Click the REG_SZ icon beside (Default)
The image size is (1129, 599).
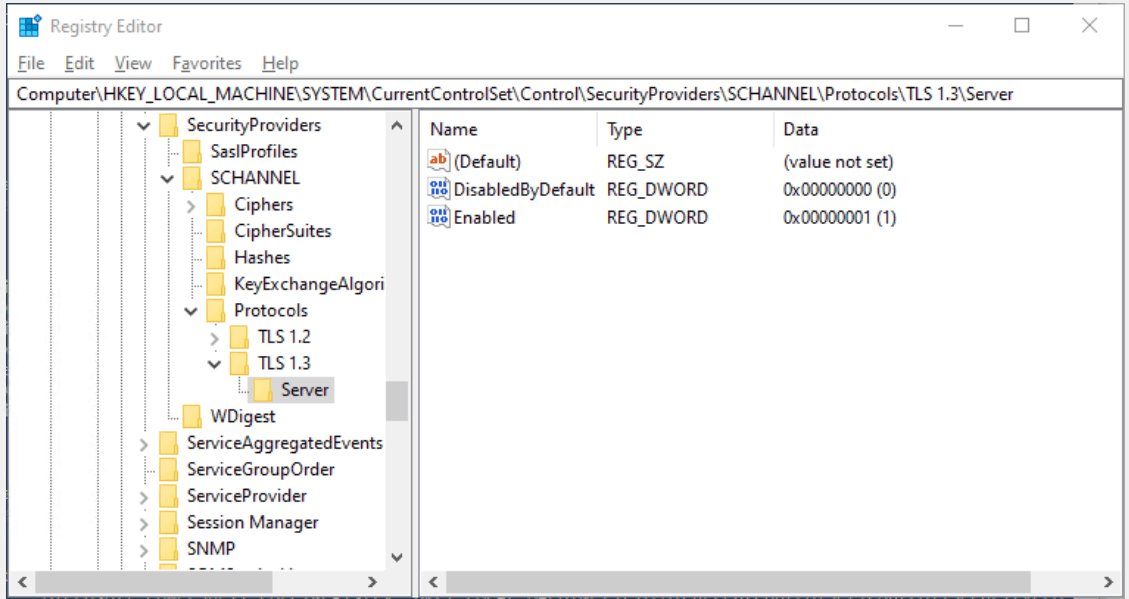tap(437, 161)
